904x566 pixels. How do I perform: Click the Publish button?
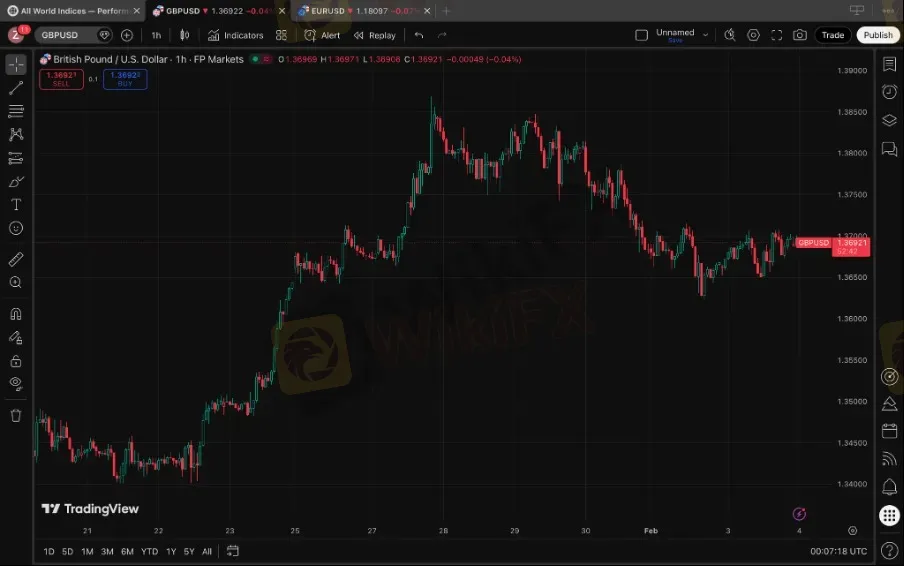(877, 35)
